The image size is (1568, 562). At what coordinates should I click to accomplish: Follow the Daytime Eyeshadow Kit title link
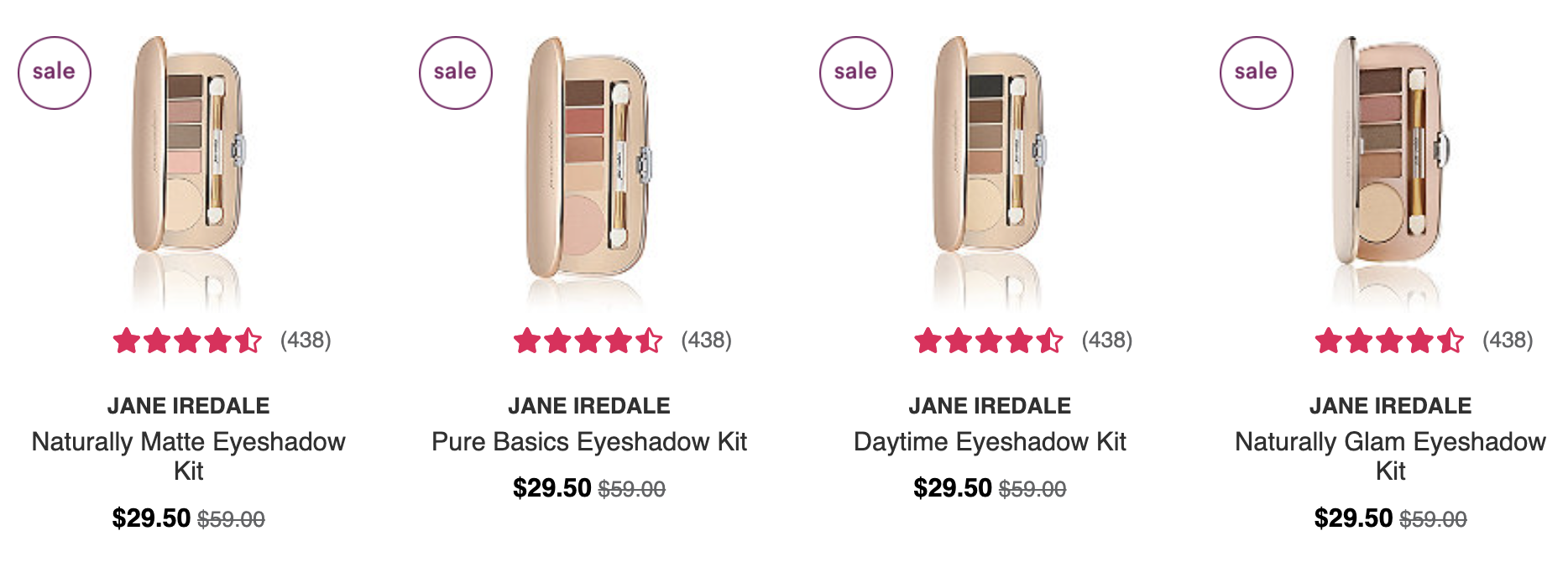990,442
